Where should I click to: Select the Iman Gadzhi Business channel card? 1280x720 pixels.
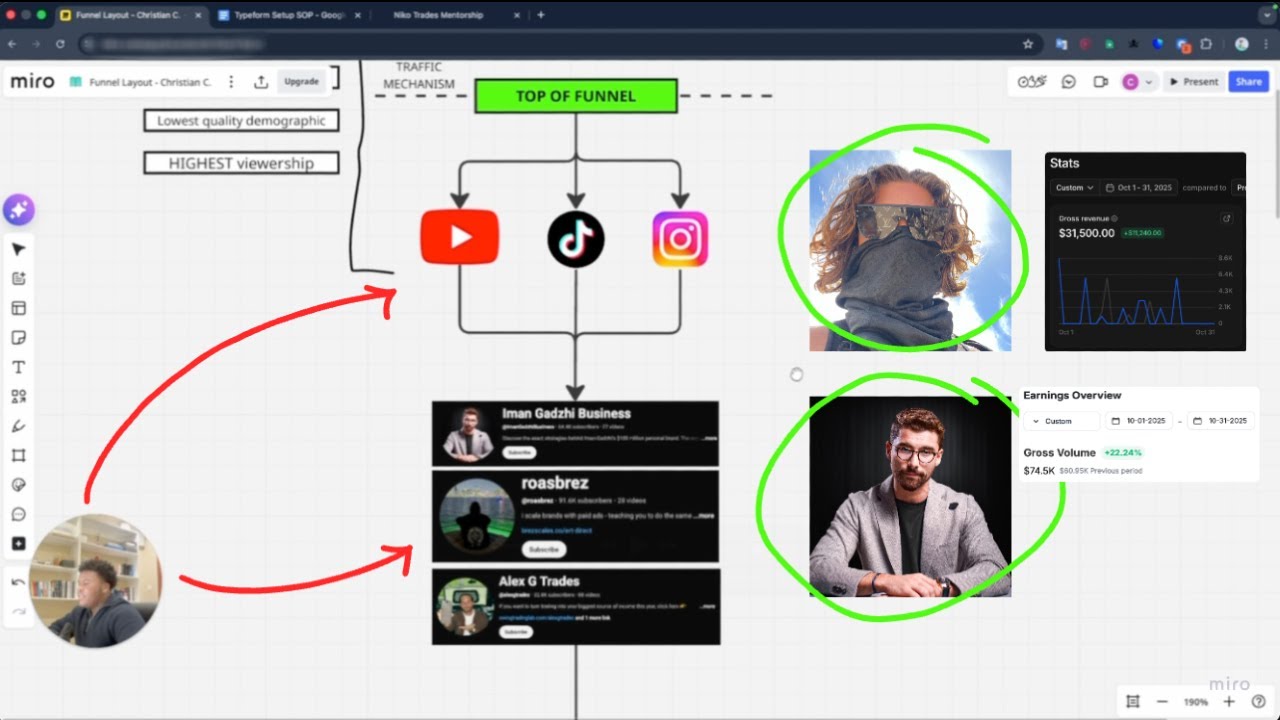pyautogui.click(x=575, y=434)
